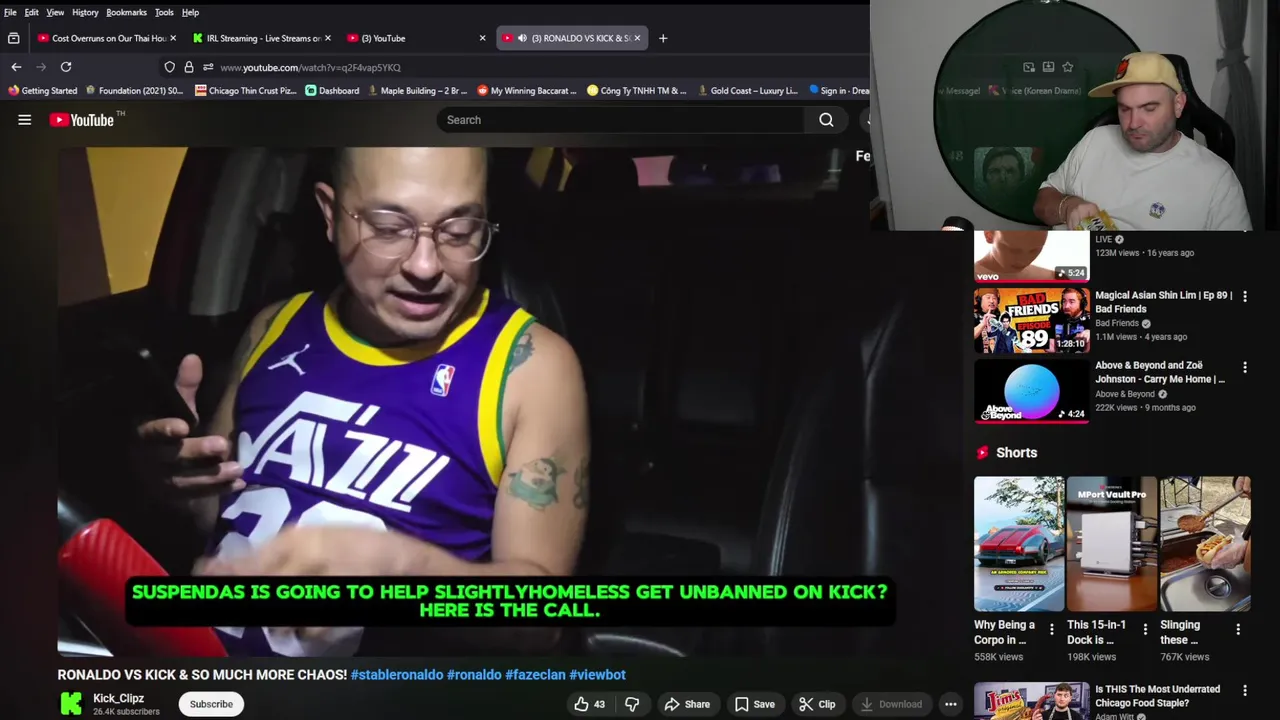Close the Cost Overruns tab
The height and width of the screenshot is (720, 1280).
(x=173, y=38)
